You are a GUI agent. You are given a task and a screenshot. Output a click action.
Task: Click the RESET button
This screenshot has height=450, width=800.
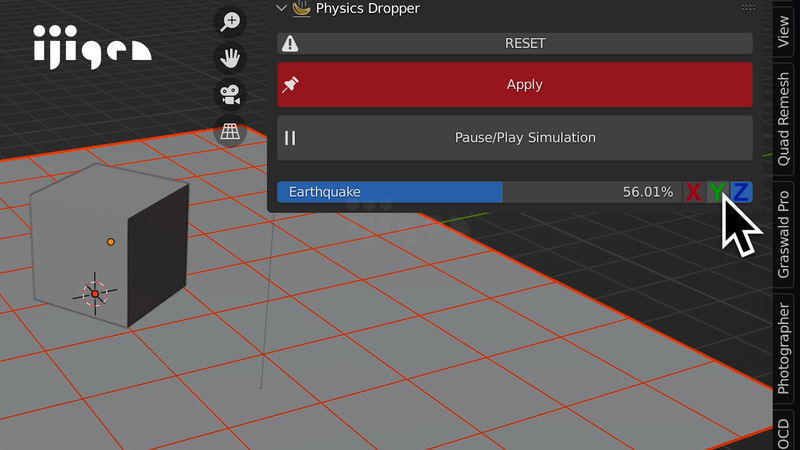(515, 43)
